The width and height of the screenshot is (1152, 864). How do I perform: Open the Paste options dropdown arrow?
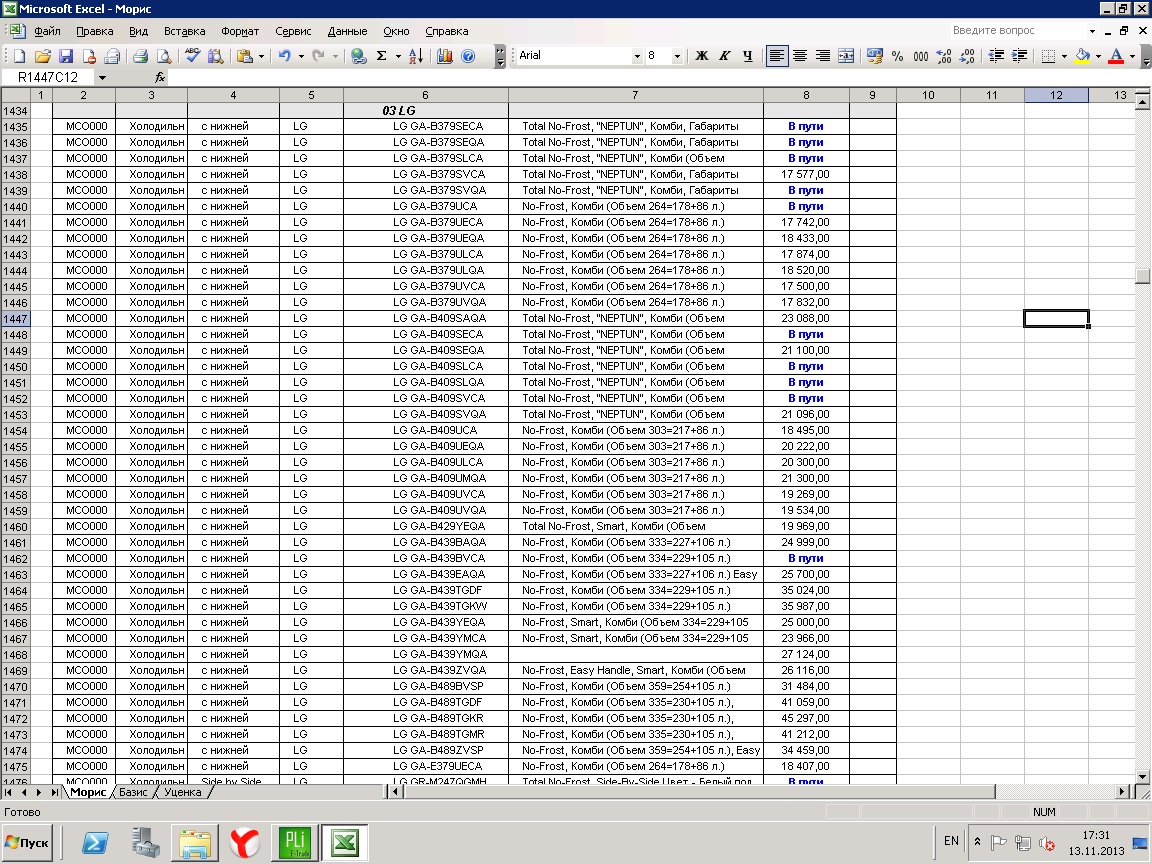coord(261,56)
